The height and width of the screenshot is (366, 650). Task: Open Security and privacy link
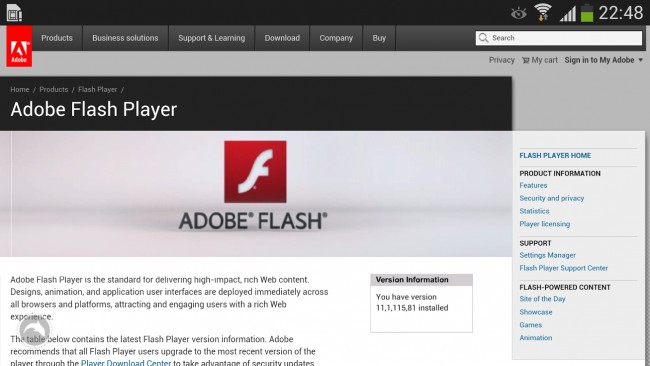coord(552,198)
